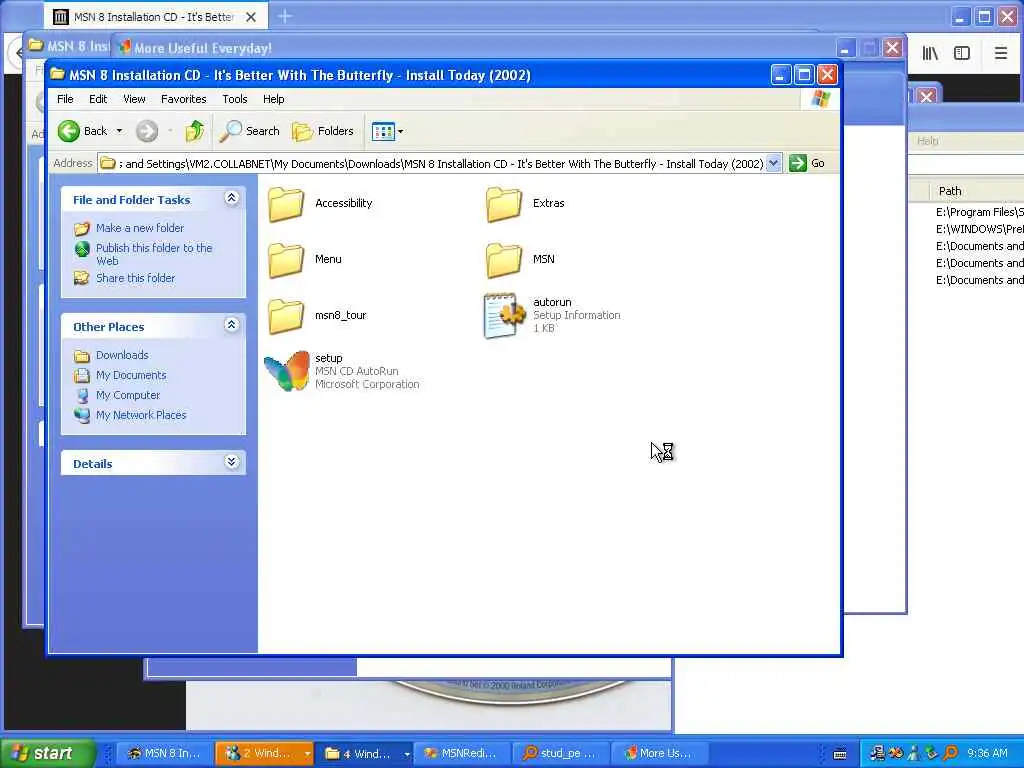Select the msn8_tour folder icon
Viewport: 1024px width, 768px height.
coord(286,316)
